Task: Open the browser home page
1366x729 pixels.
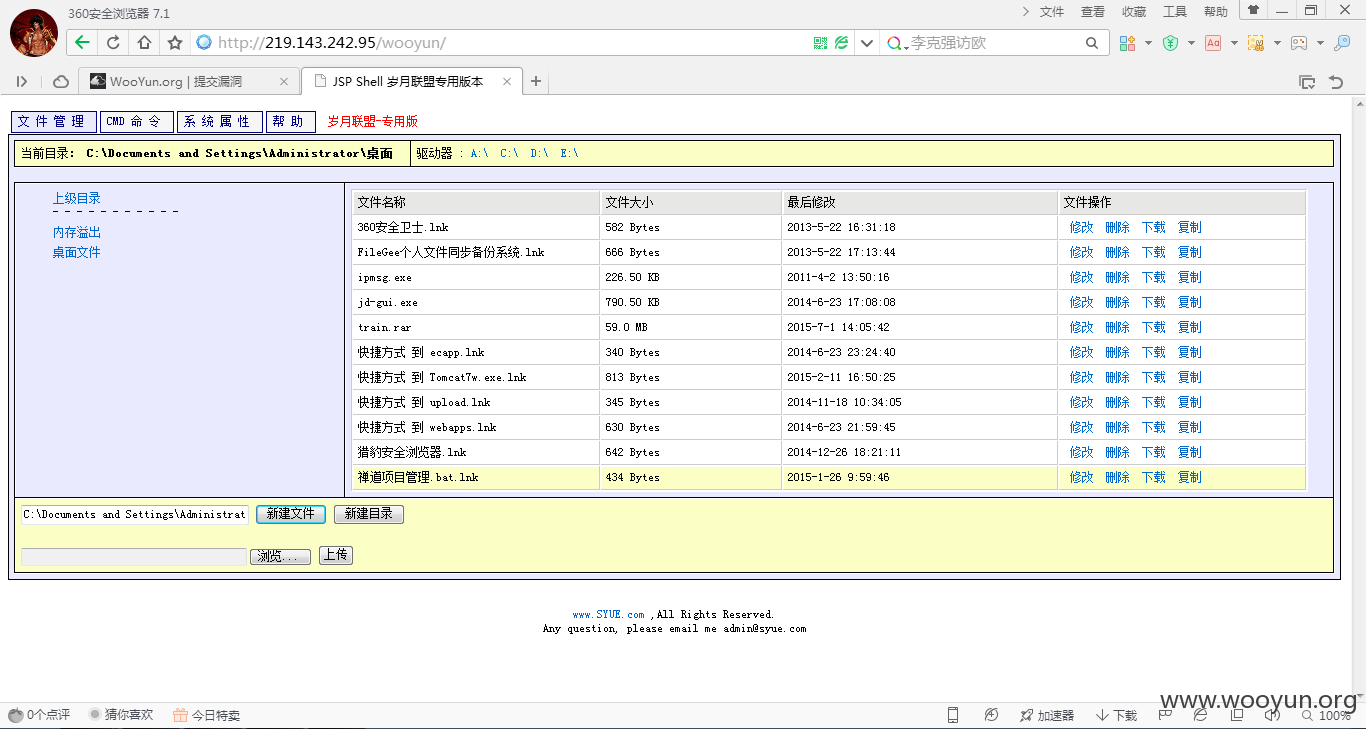Action: coord(144,43)
